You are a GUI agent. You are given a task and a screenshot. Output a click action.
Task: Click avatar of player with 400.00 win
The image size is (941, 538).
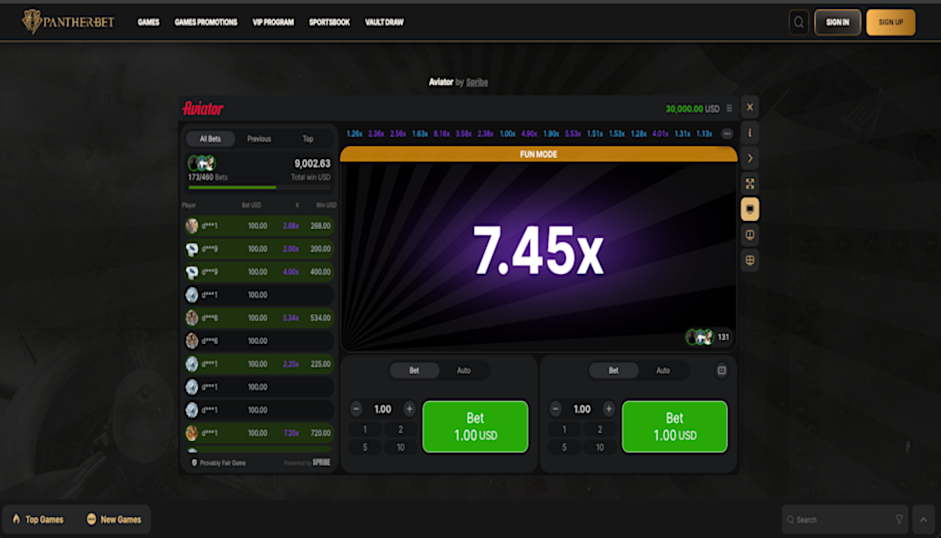(192, 272)
